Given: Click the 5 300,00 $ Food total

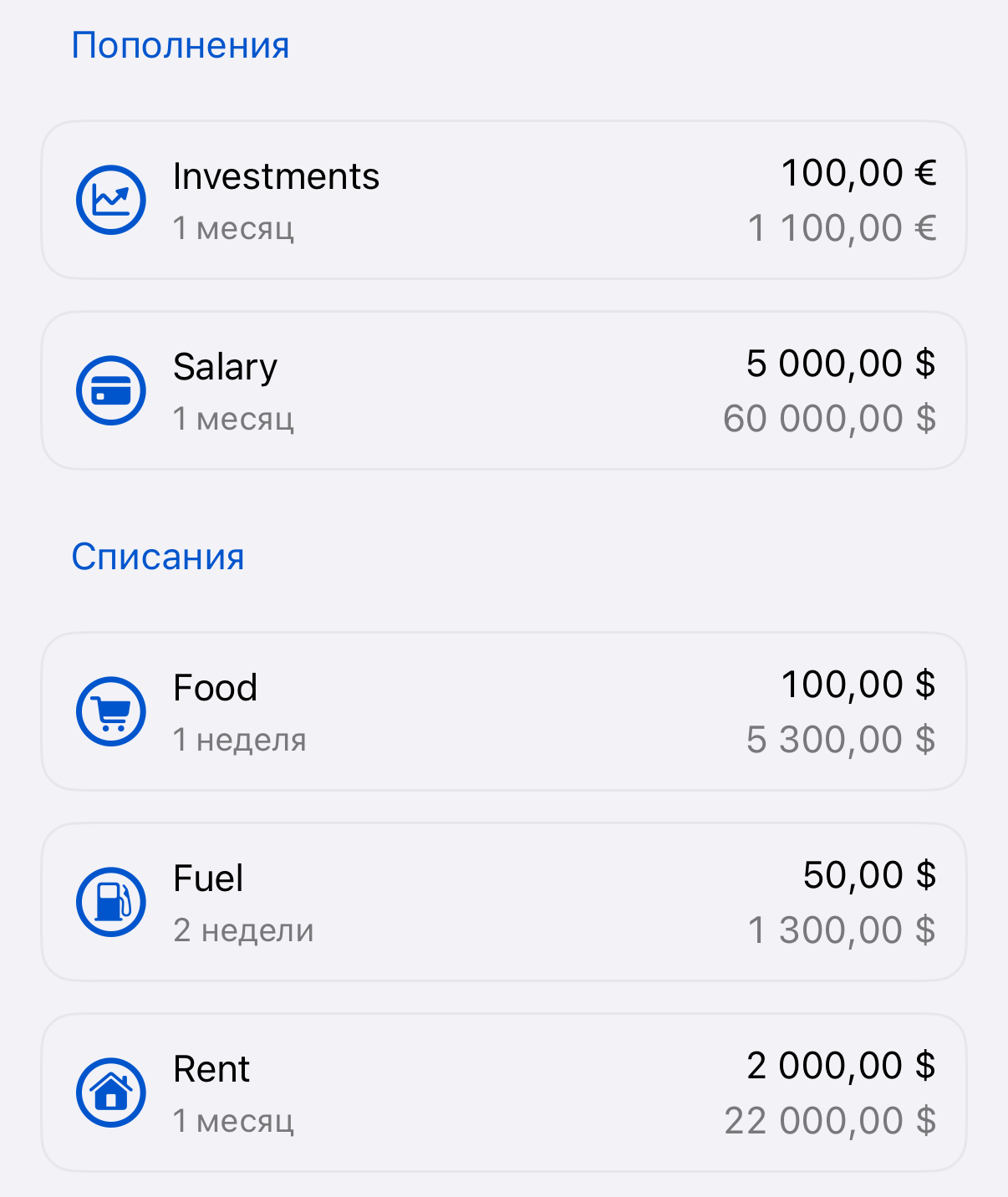Looking at the screenshot, I should [x=841, y=740].
